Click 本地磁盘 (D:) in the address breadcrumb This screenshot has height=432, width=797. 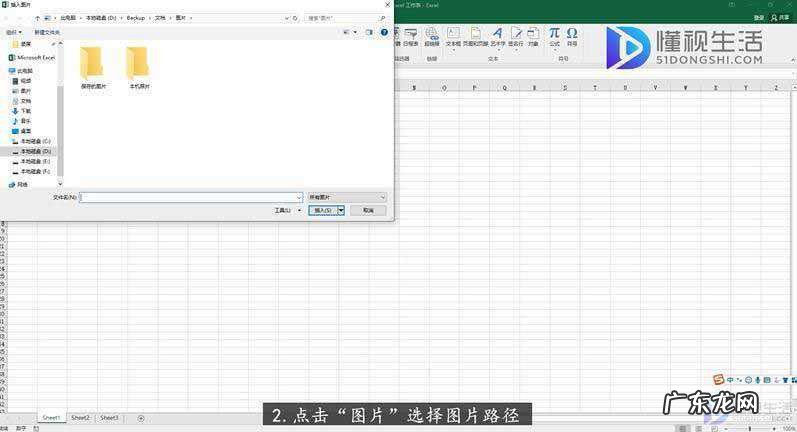coord(101,18)
